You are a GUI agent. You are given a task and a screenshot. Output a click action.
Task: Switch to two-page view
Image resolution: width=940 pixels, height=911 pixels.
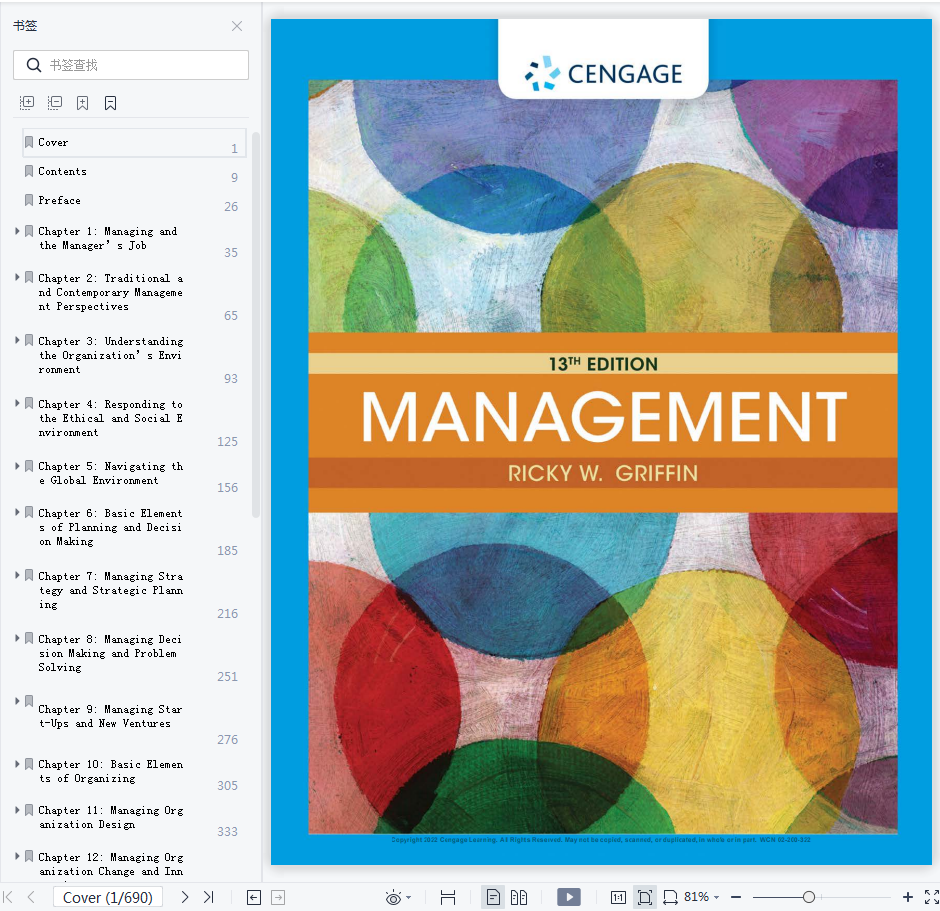pos(519,897)
